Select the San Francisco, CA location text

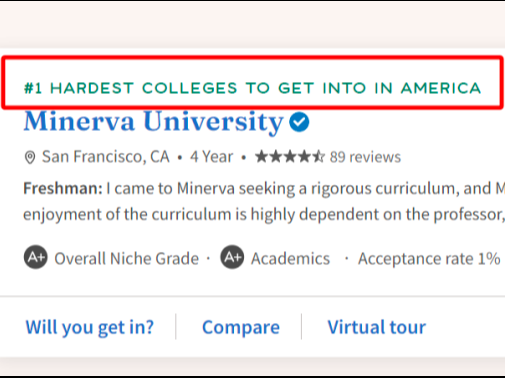105,157
